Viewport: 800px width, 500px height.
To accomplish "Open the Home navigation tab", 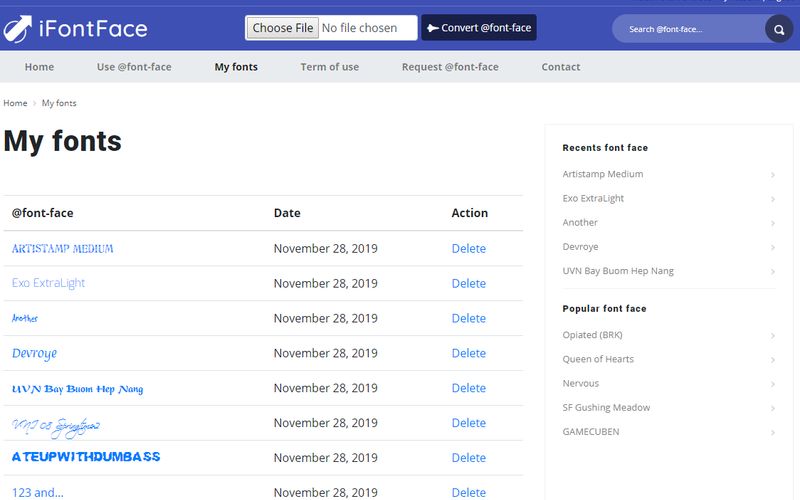I will point(39,67).
